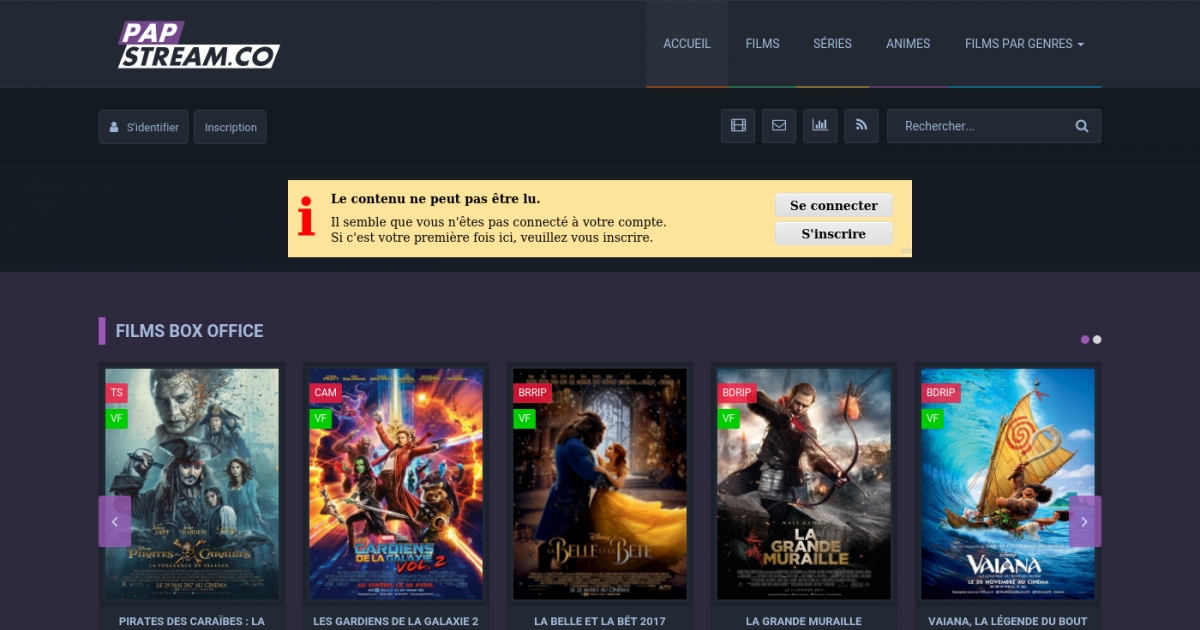
Task: Show previous films with left carousel arrow
Action: (115, 521)
